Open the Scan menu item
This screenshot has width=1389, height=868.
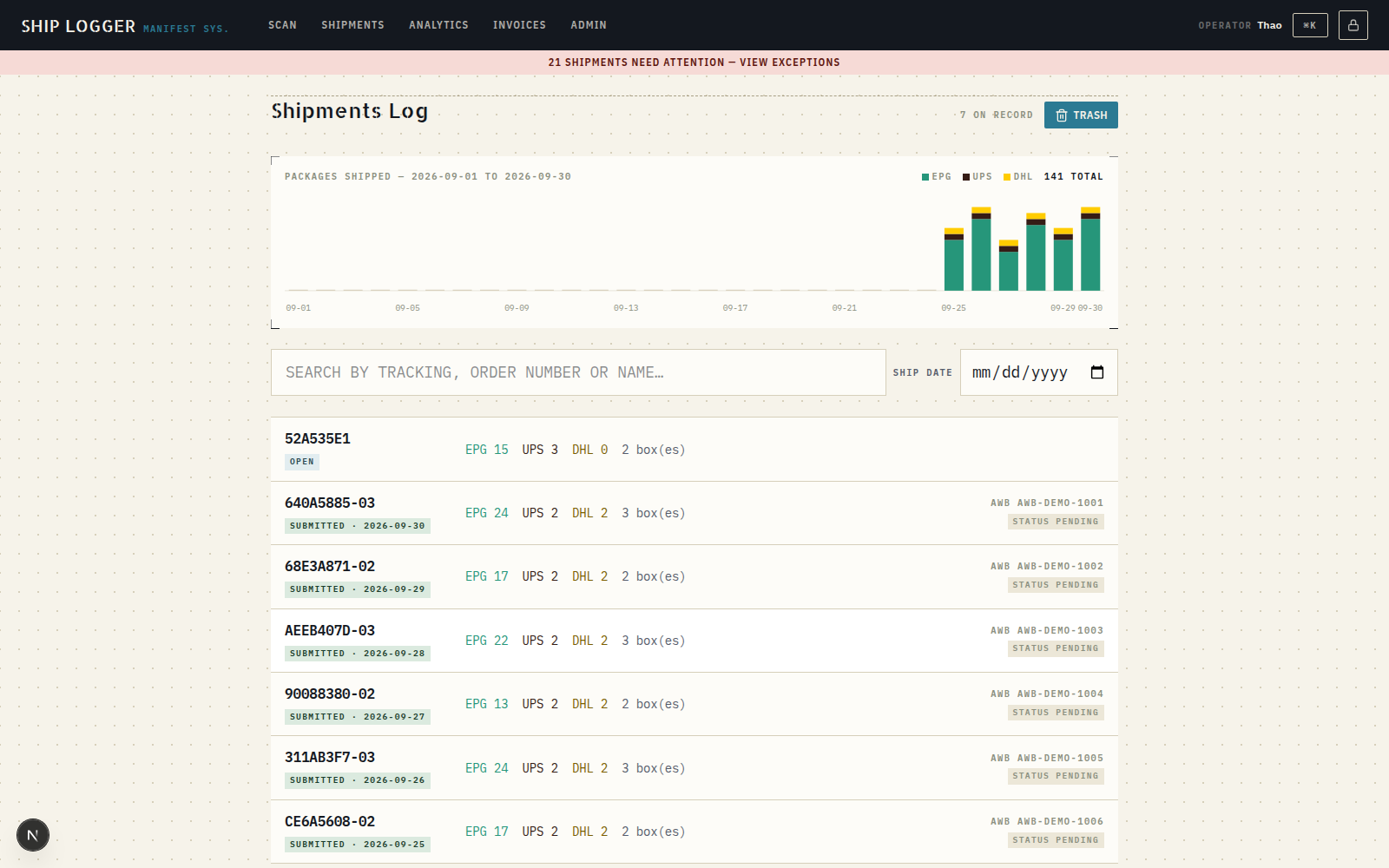pos(282,25)
